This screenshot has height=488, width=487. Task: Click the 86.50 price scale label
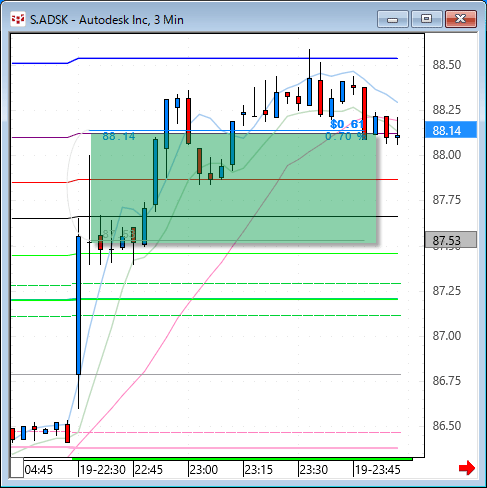(447, 426)
